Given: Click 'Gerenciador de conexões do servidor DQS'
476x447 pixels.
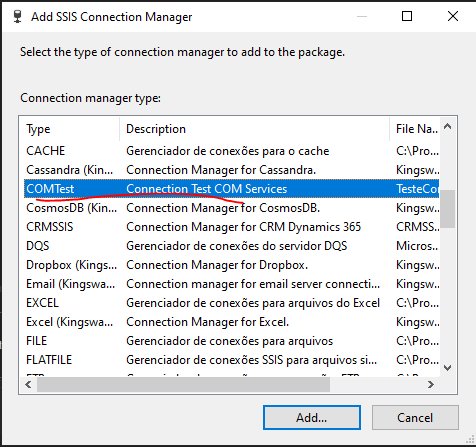Looking at the screenshot, I should (x=237, y=246).
